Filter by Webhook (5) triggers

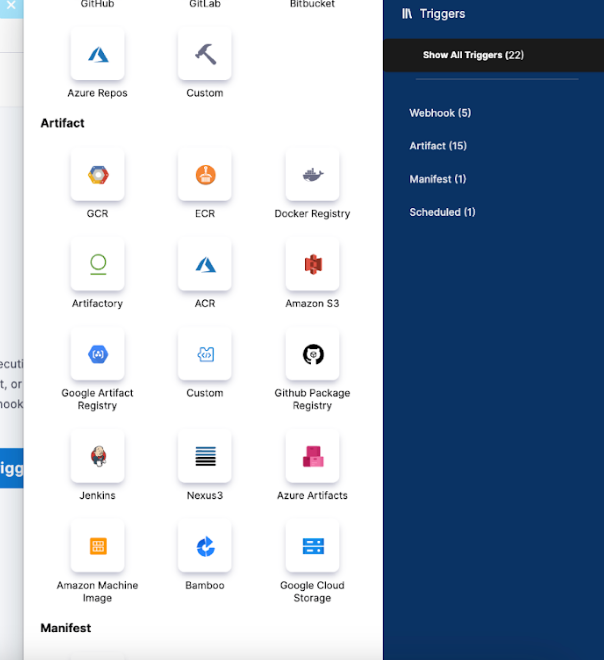[x=440, y=113]
